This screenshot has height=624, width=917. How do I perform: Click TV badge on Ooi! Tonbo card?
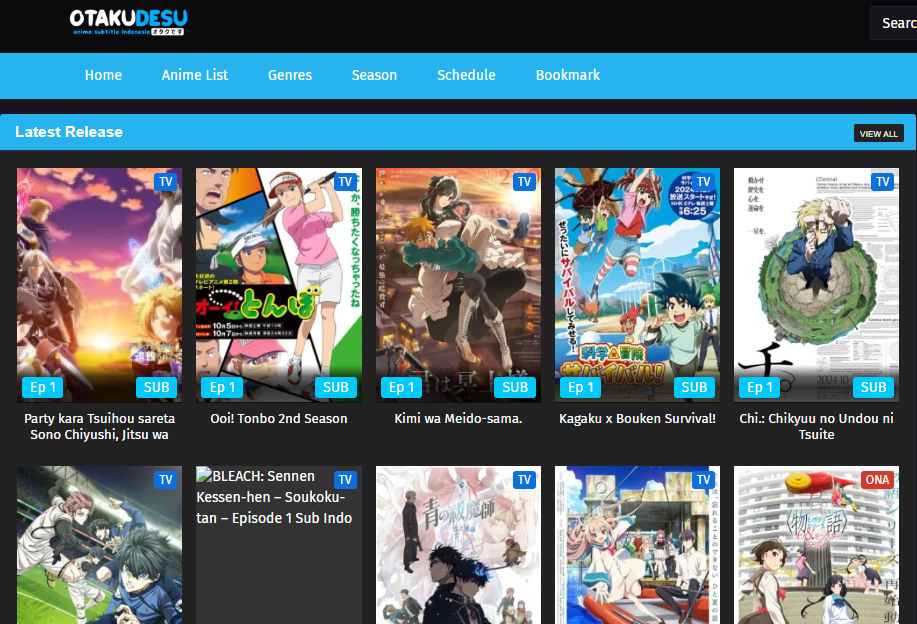click(x=345, y=182)
